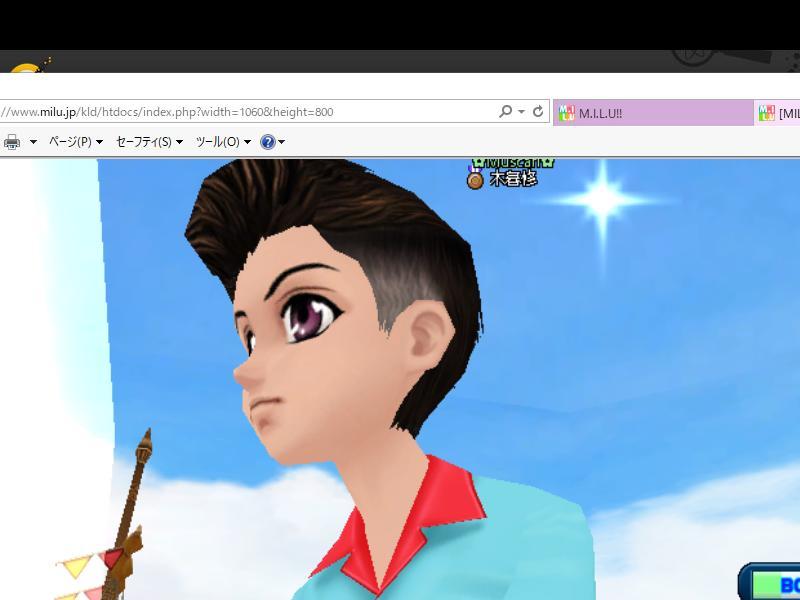Open the ツール(O) menu
Screen dimensions: 800x600
[222, 142]
